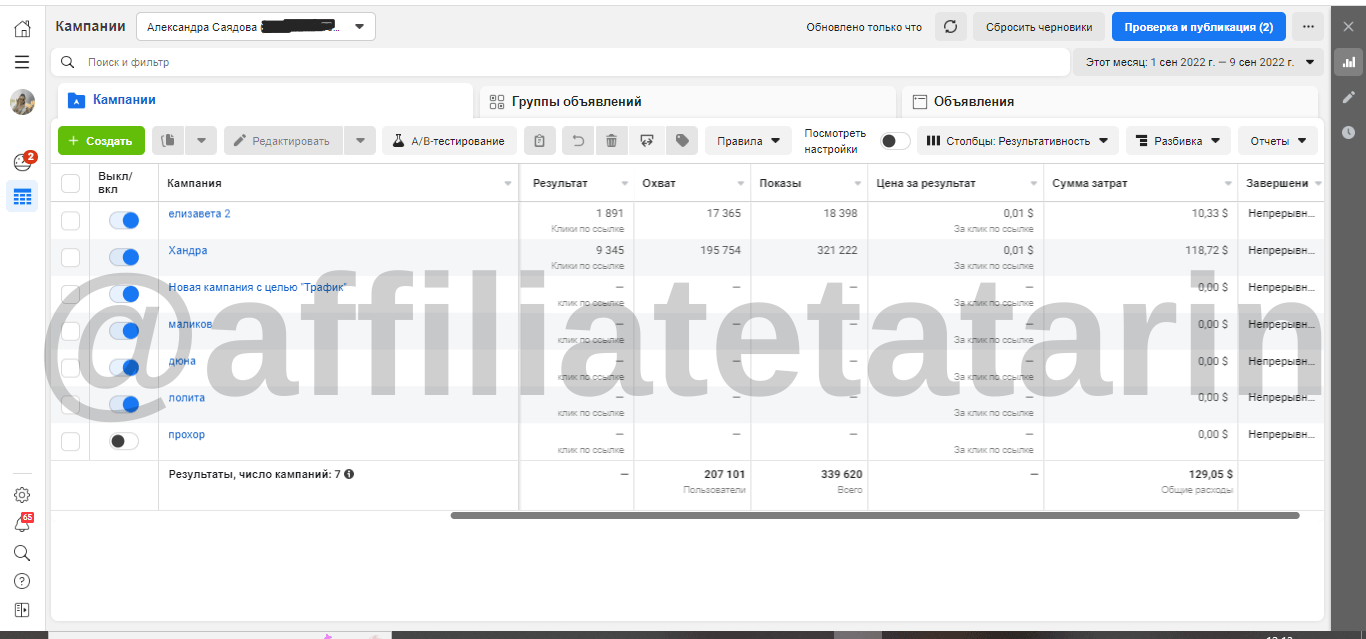The height and width of the screenshot is (639, 1366).
Task: Open the pencil edit icon in right panel
Action: click(1348, 97)
